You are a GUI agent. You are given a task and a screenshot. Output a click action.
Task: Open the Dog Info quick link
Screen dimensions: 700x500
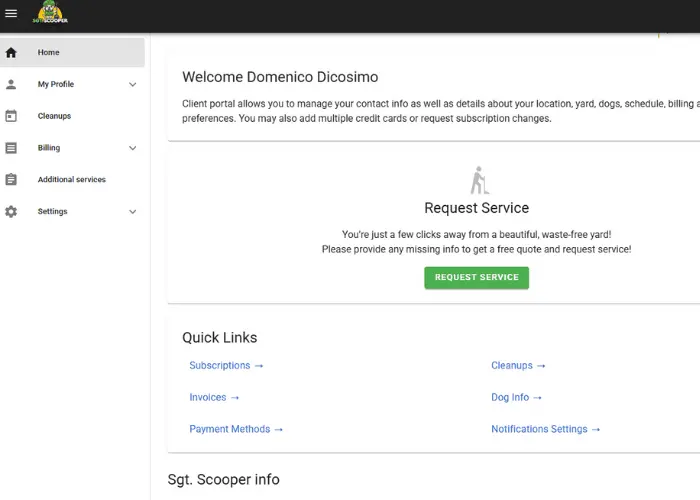pos(517,397)
